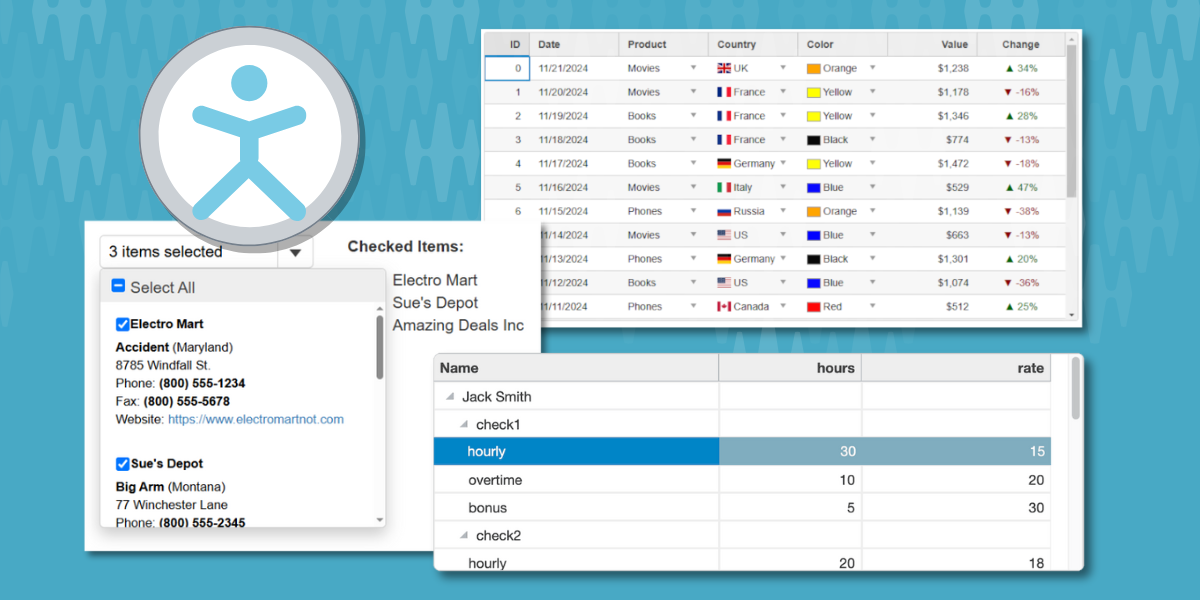Click the red down arrow beside -36%
The height and width of the screenshot is (600, 1200).
pos(1006,283)
